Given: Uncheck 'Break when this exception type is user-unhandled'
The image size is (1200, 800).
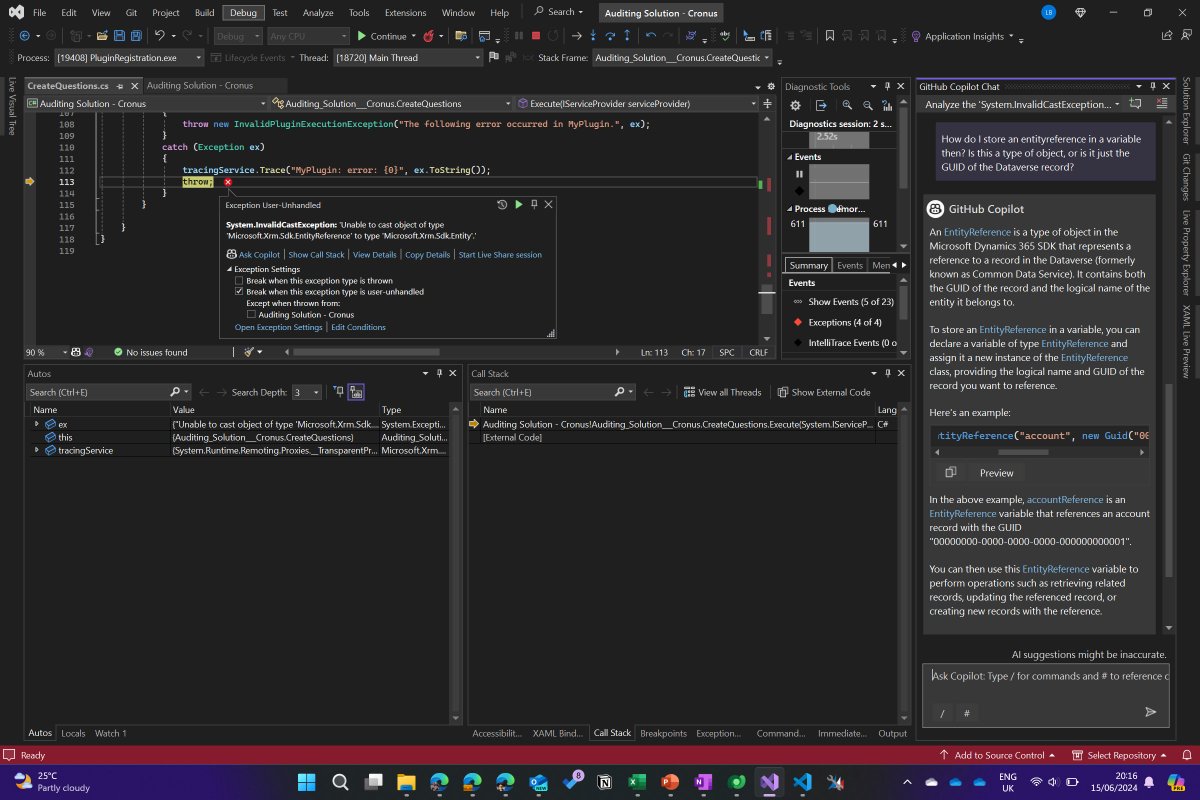Looking at the screenshot, I should (239, 292).
